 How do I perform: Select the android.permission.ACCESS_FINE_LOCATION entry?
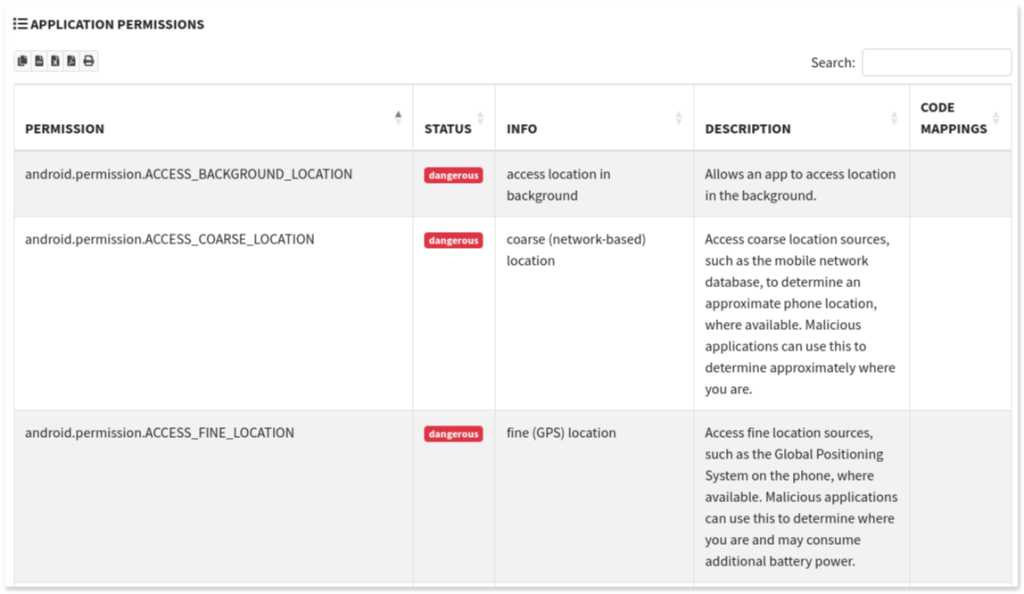(x=159, y=433)
